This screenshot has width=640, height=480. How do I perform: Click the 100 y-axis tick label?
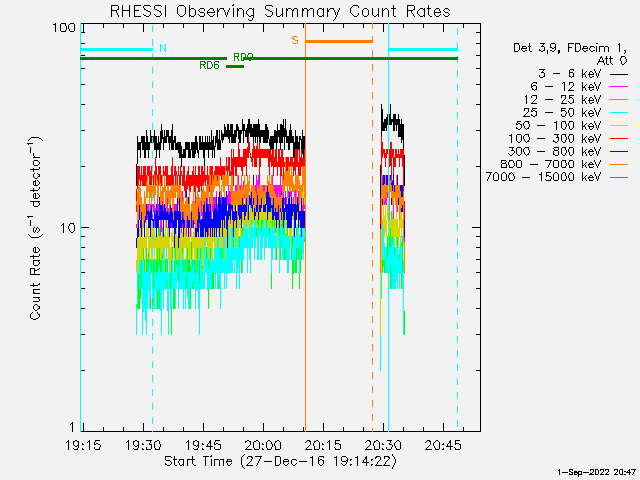(64, 28)
